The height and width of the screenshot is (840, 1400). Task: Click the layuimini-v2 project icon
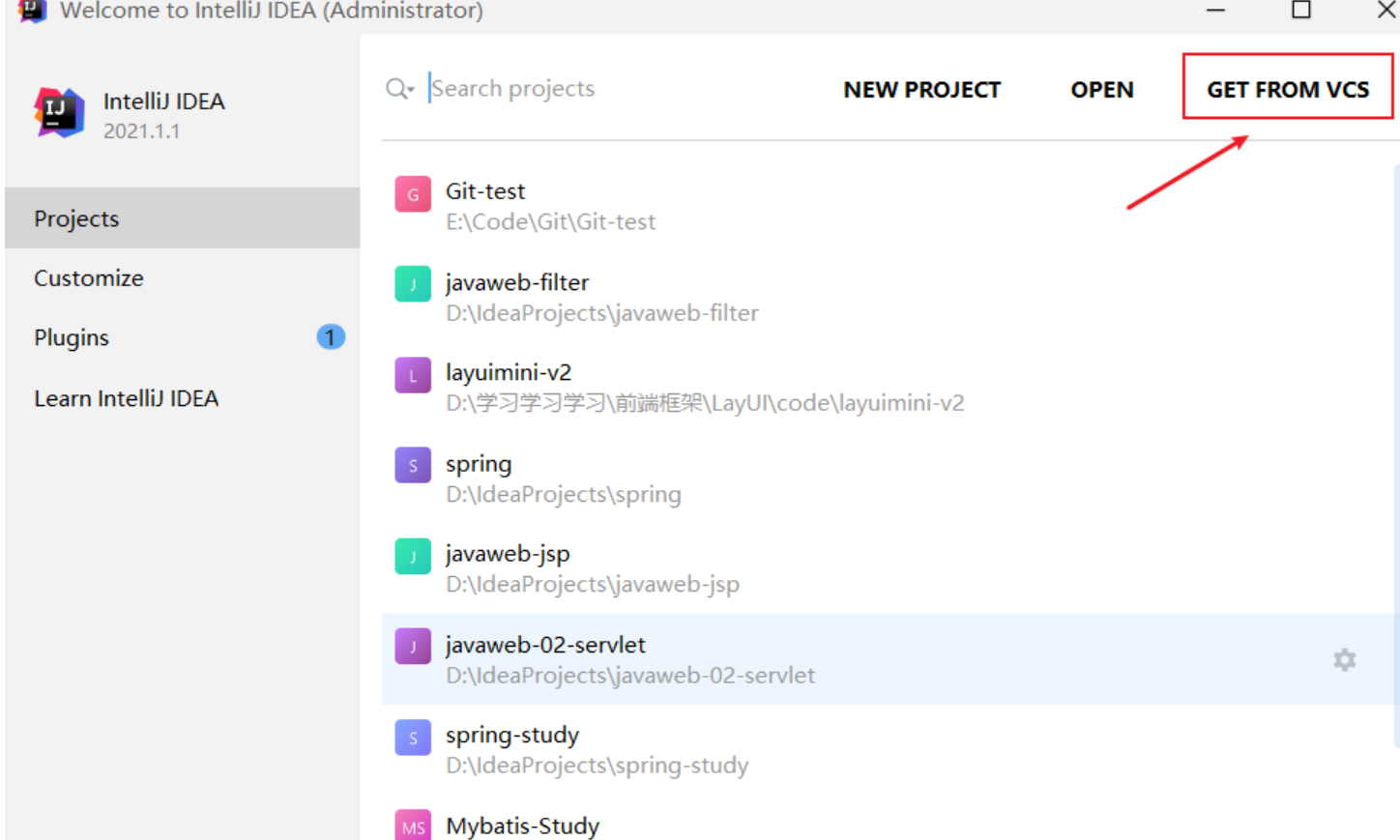(413, 375)
